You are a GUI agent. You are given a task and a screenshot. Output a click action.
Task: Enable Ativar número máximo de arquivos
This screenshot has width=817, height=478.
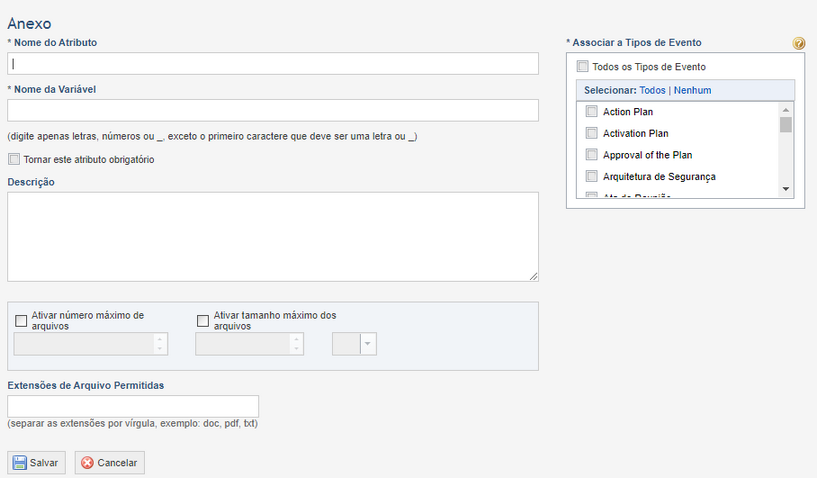(x=21, y=321)
